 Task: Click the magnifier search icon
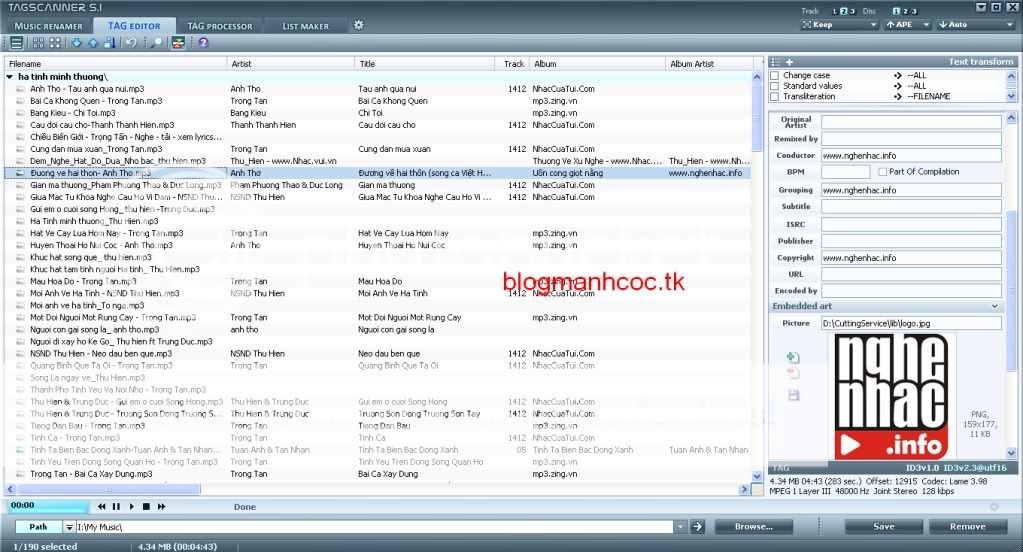(x=156, y=43)
